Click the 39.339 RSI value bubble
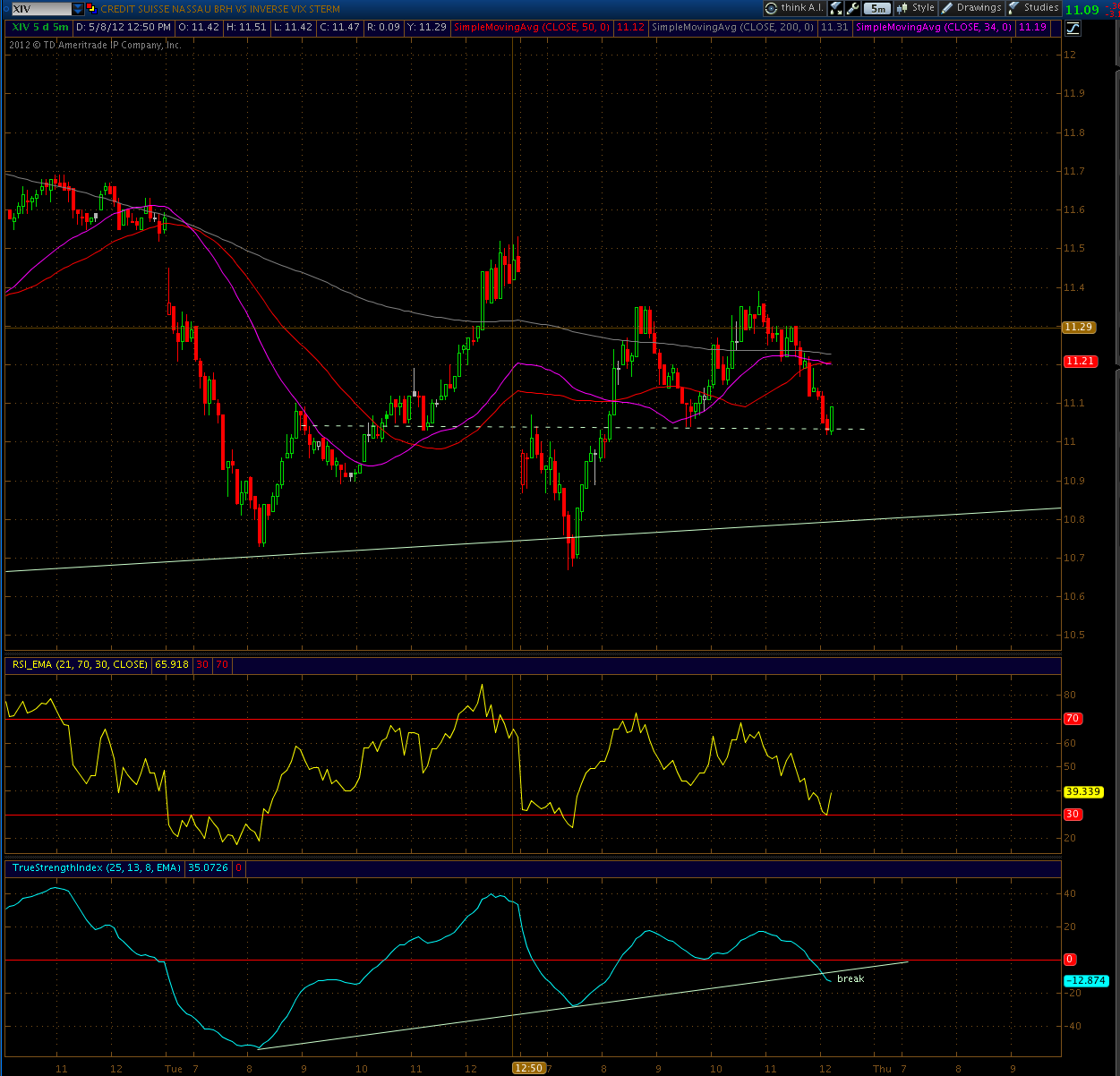Viewport: 1120px width, 1076px height. coord(1082,791)
